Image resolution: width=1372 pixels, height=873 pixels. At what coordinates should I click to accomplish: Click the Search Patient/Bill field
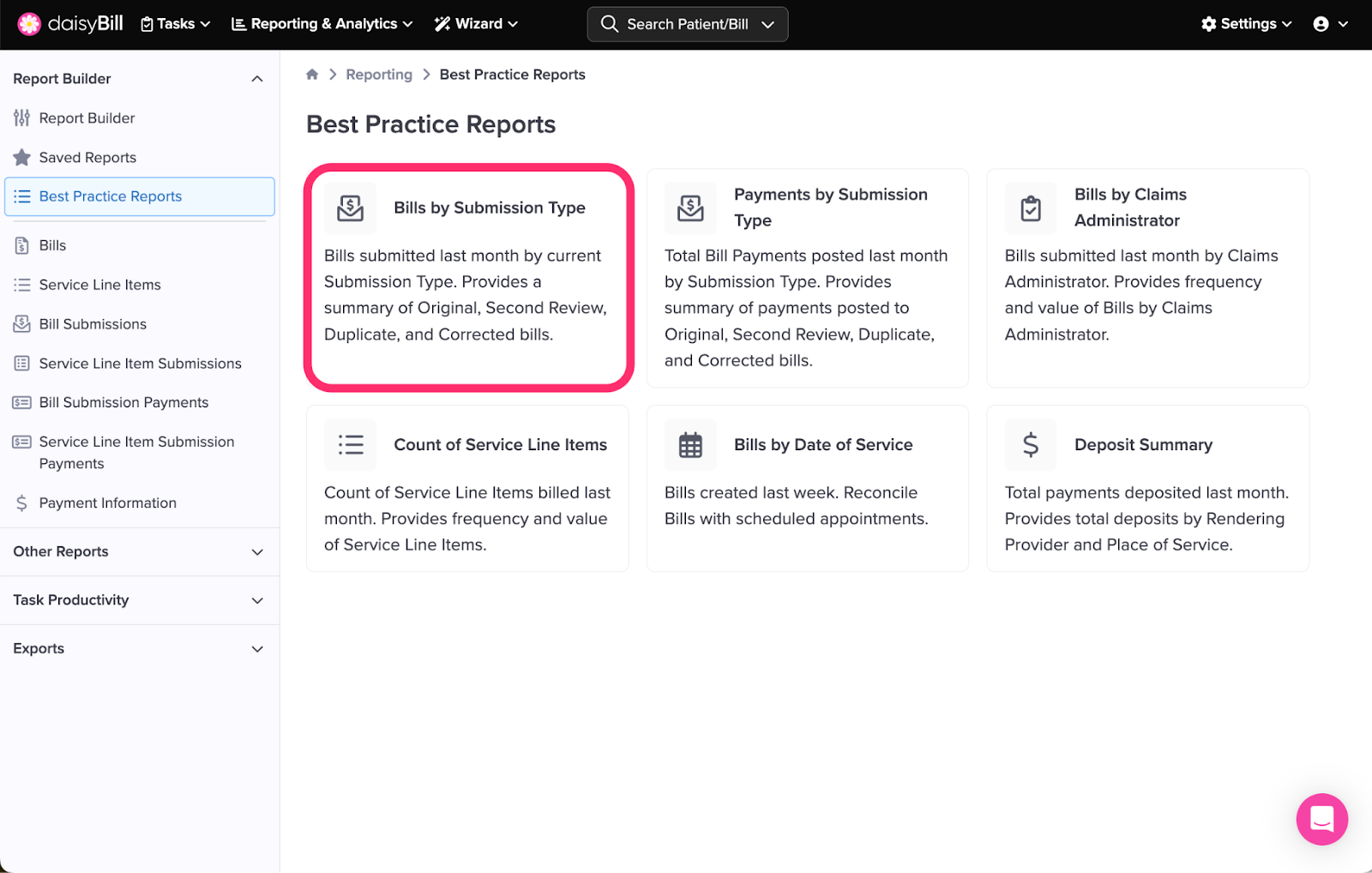[x=687, y=24]
